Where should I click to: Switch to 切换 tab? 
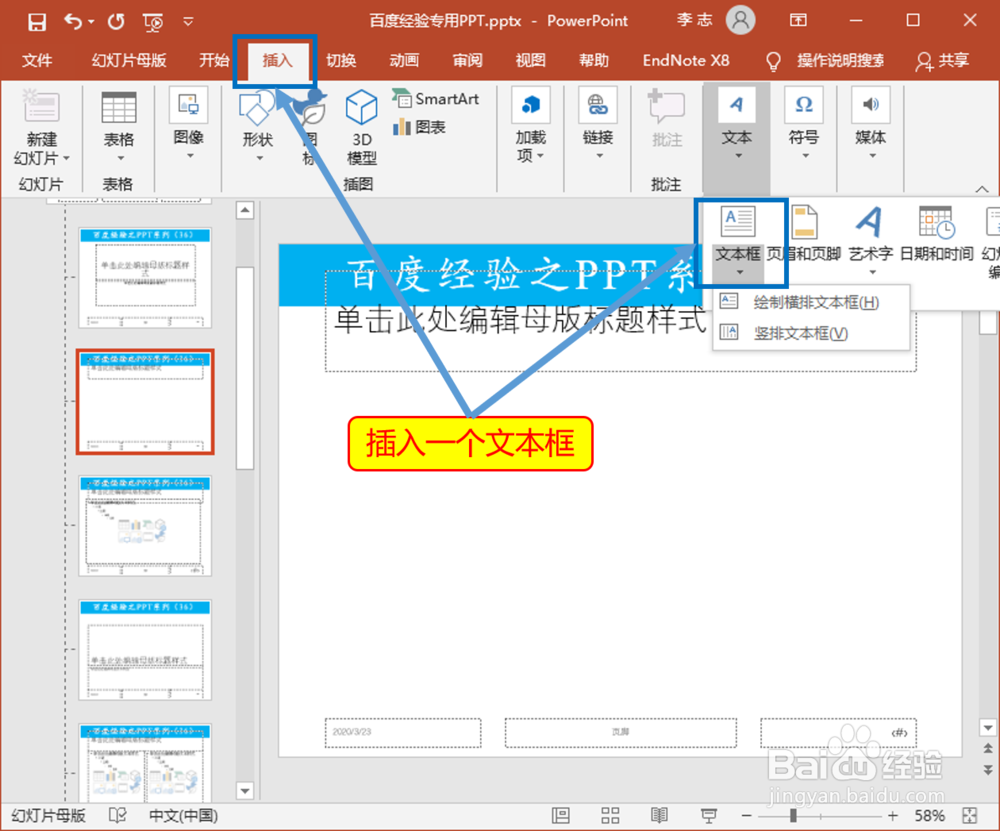[x=341, y=61]
